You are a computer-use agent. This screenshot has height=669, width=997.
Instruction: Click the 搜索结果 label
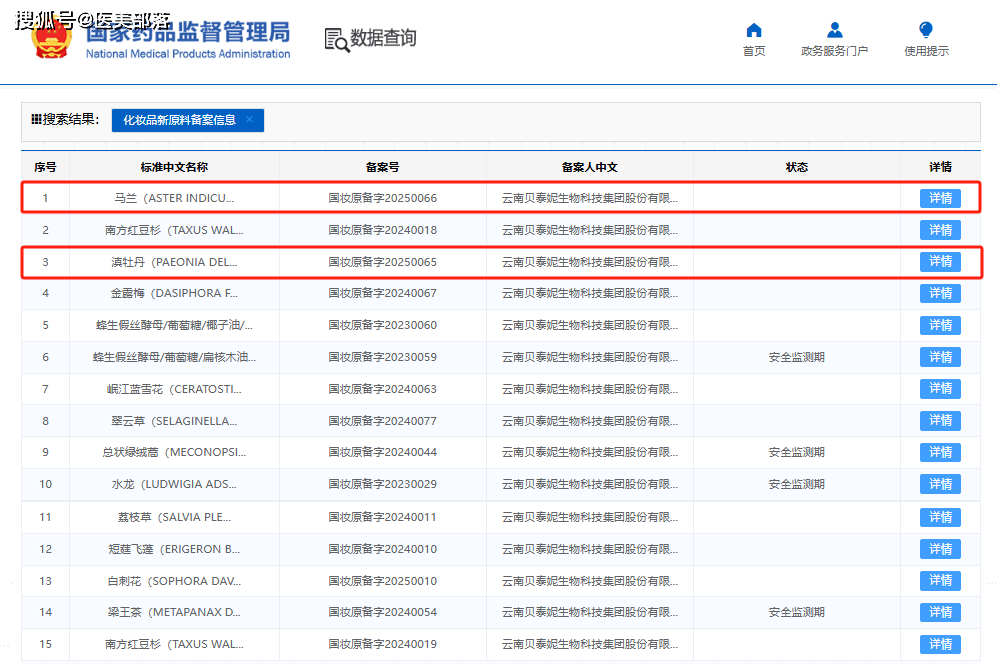point(65,120)
